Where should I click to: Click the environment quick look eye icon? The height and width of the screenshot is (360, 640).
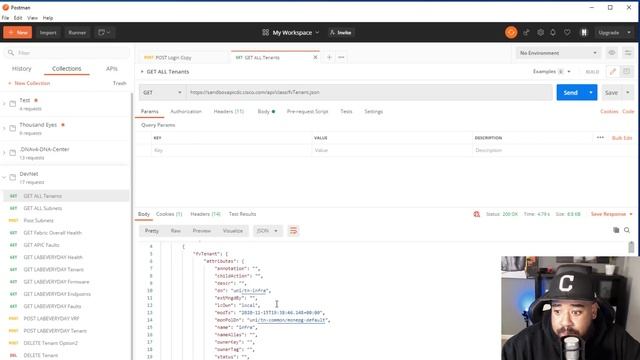pyautogui.click(x=611, y=53)
